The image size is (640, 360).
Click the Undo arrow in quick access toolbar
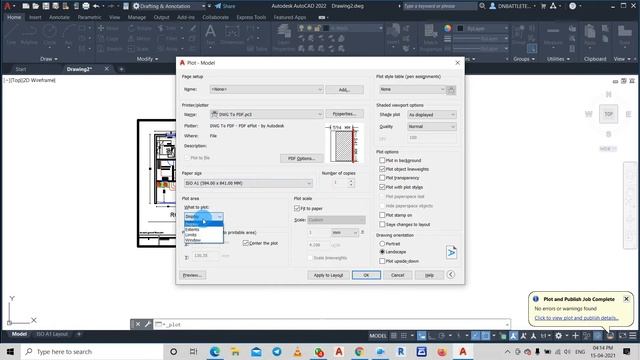pos(96,6)
